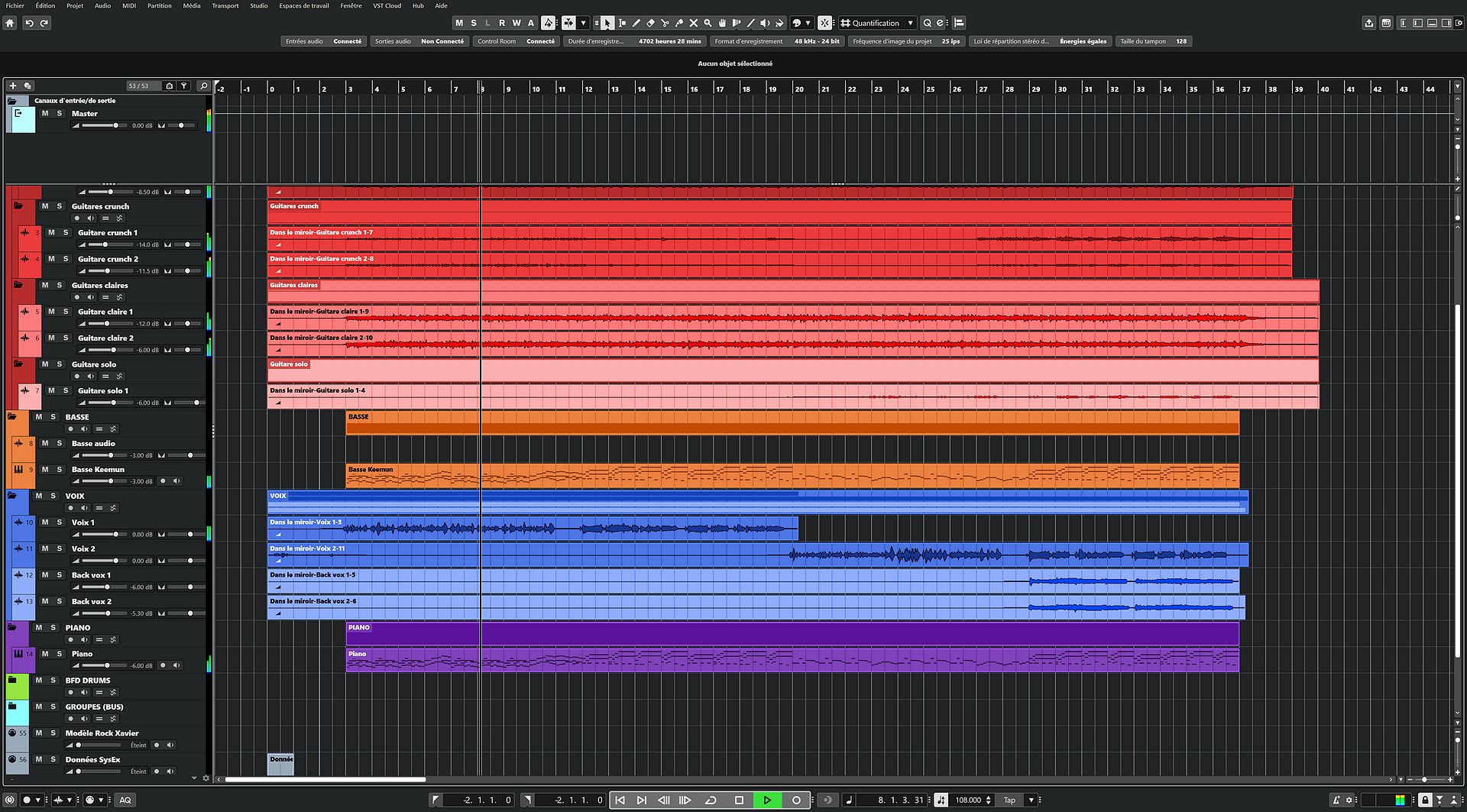Viewport: 1467px width, 812px height.
Task: Activate the Object Selection arrow tool
Action: 607,23
